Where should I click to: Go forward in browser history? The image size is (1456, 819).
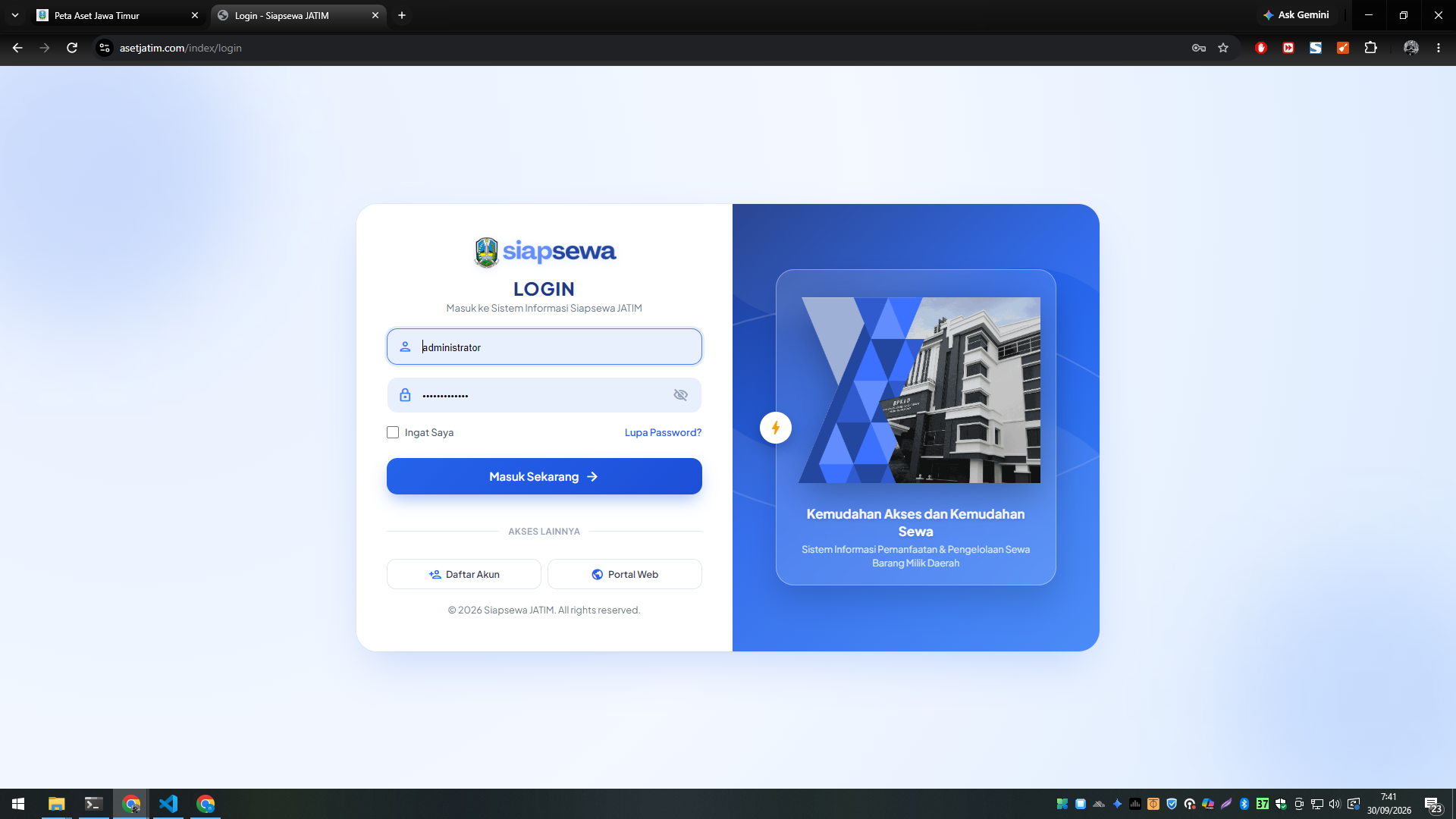click(45, 48)
